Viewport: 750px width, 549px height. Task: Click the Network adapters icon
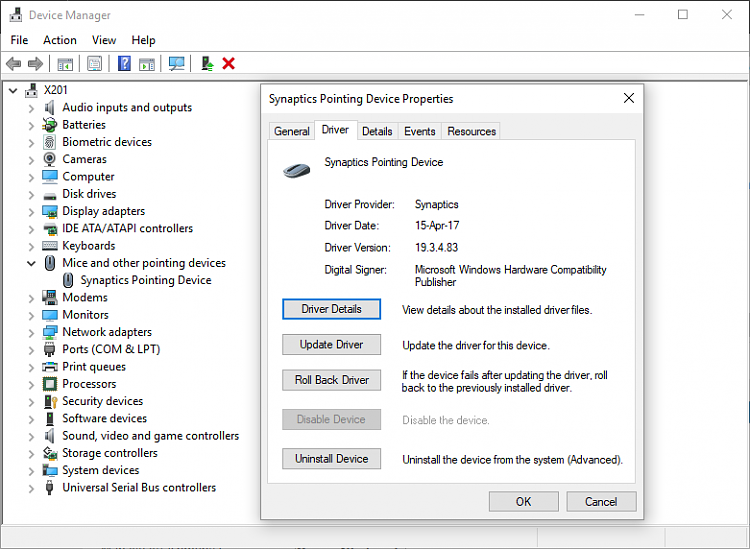(x=49, y=332)
